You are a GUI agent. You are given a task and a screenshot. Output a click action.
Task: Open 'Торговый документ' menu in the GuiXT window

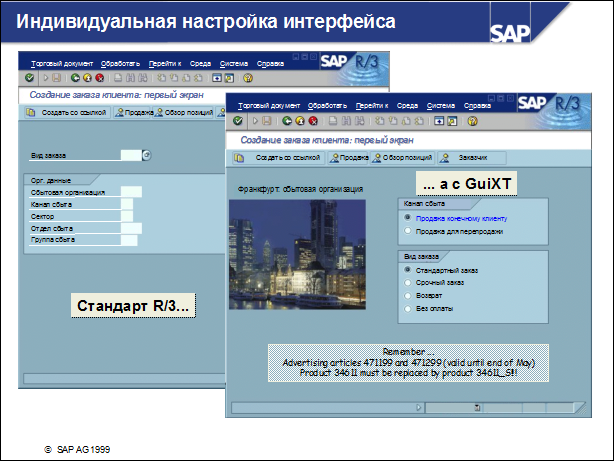coord(270,105)
